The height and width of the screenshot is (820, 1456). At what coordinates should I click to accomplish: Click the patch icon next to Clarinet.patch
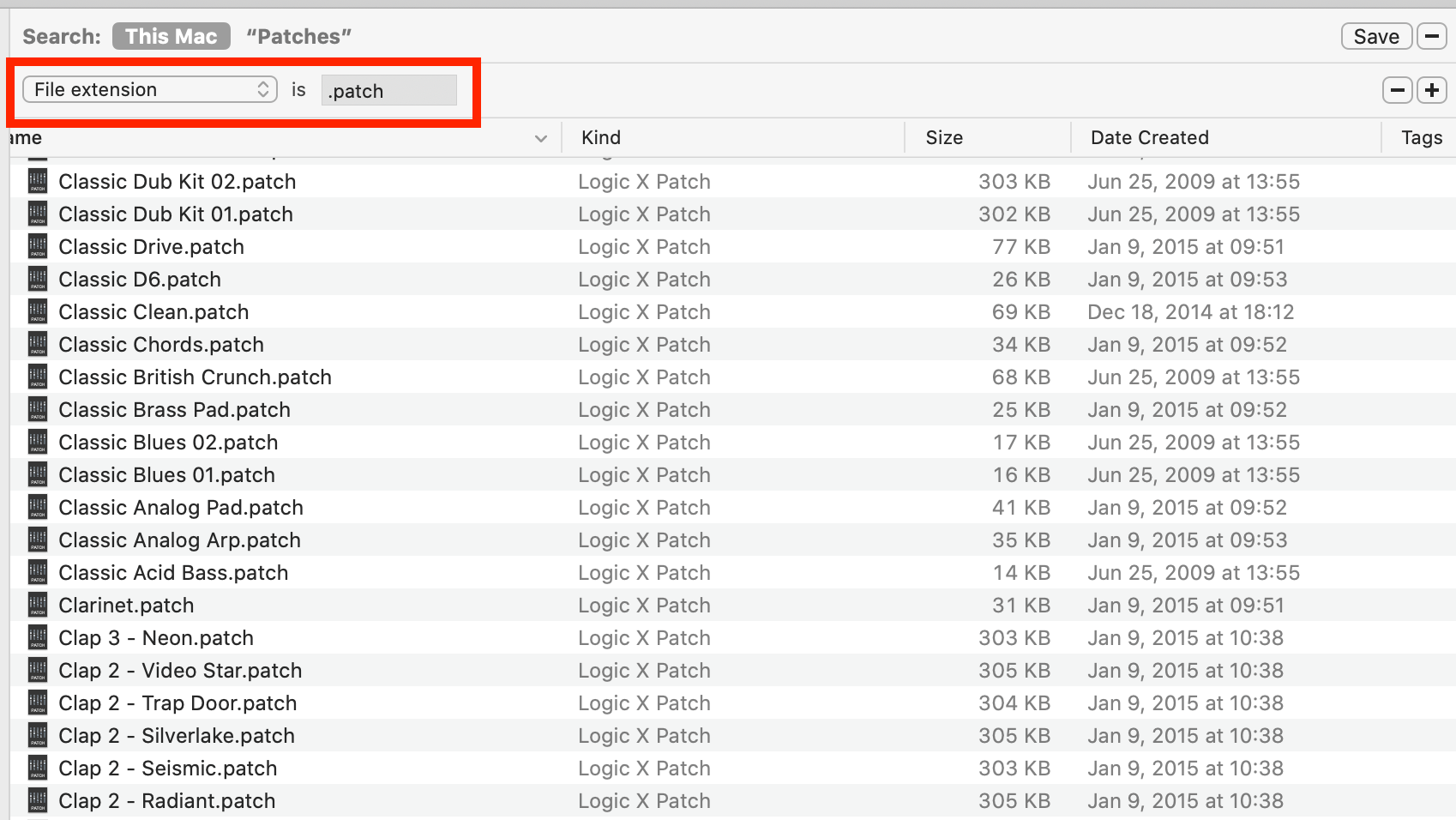[x=37, y=605]
